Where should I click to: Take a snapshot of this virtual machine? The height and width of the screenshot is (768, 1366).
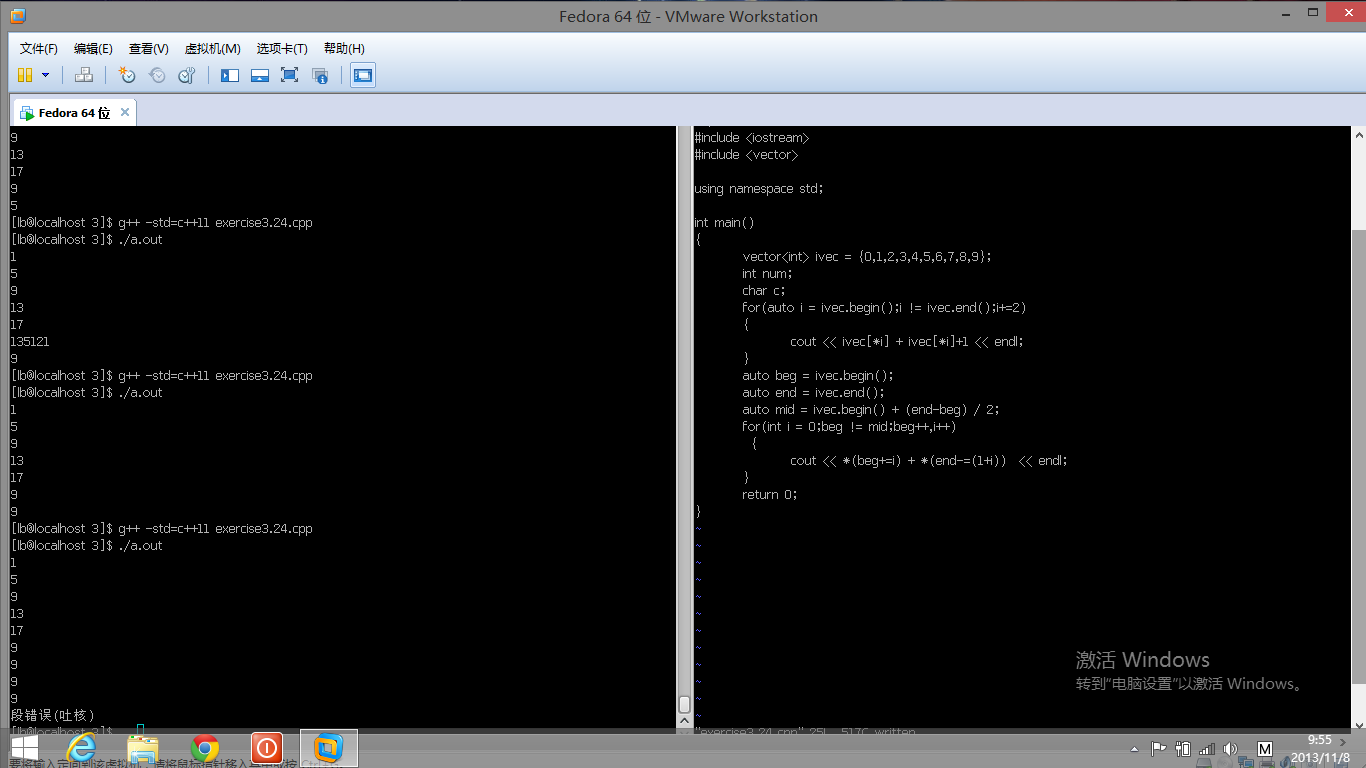coord(127,75)
